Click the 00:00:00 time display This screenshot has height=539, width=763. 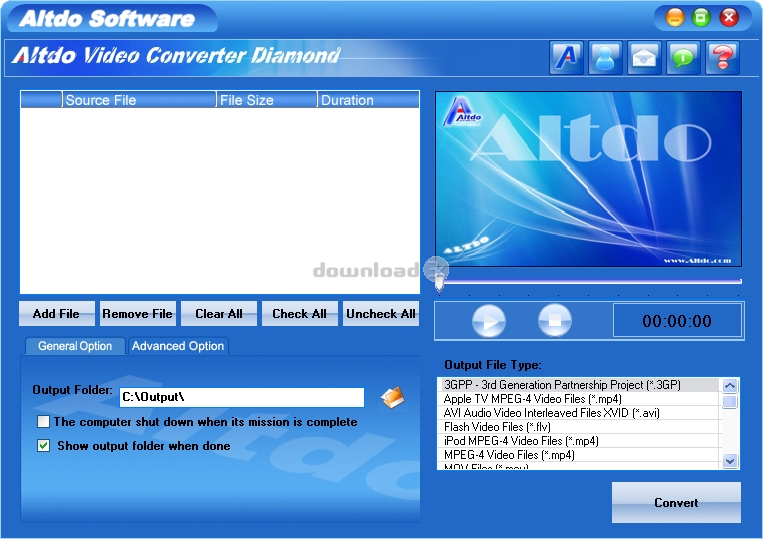pyautogui.click(x=676, y=321)
